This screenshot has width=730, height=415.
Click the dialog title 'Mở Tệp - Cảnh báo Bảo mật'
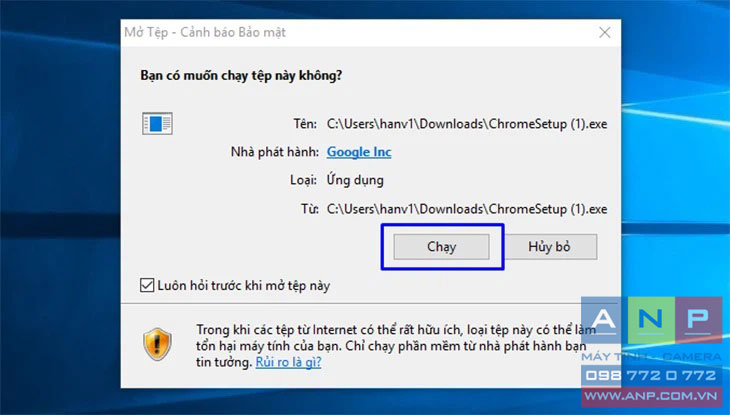click(x=205, y=32)
